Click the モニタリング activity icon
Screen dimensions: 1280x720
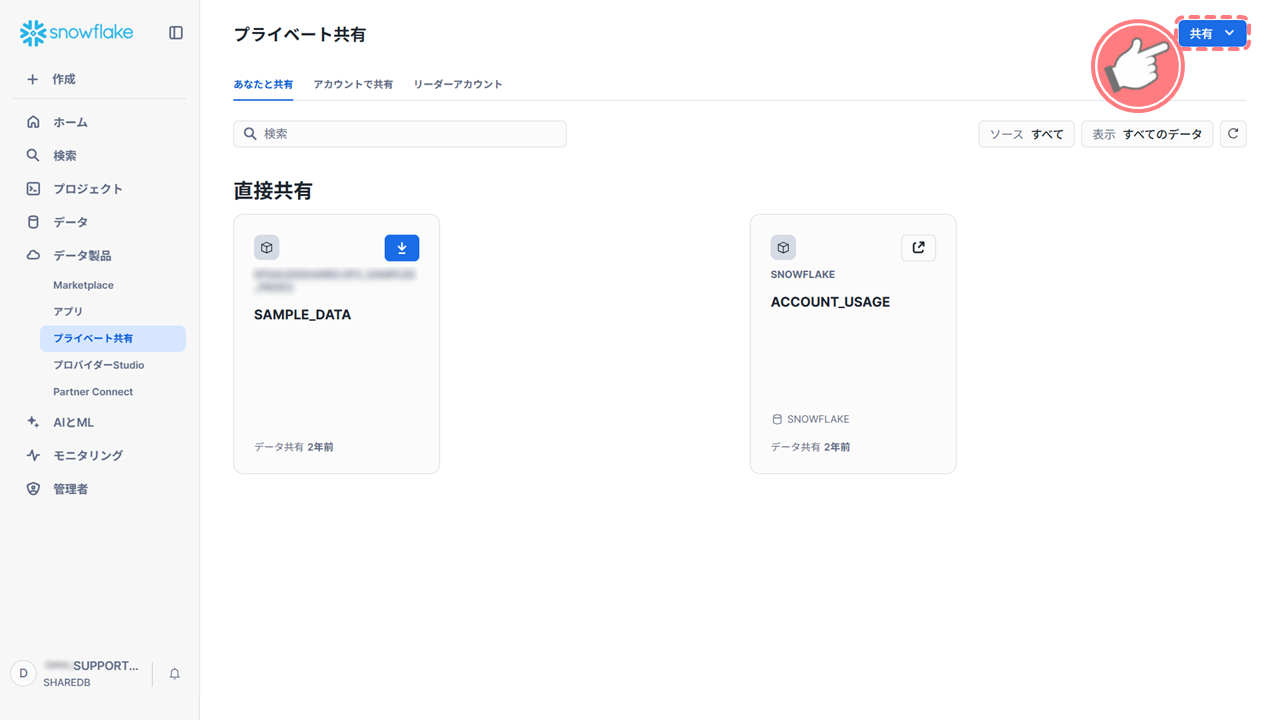[33, 455]
